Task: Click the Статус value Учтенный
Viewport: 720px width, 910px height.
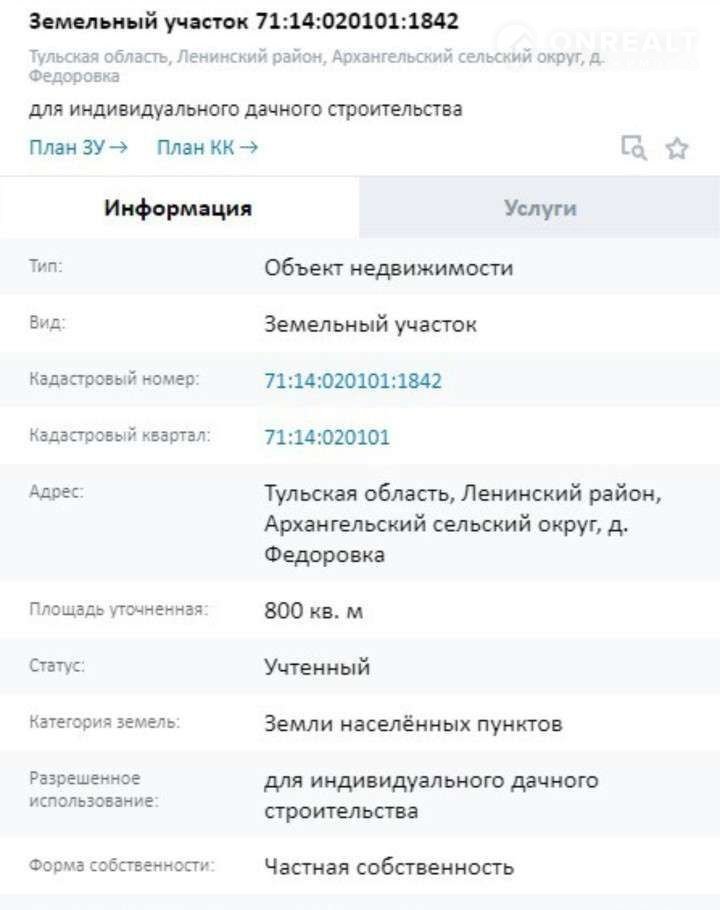Action: point(317,667)
